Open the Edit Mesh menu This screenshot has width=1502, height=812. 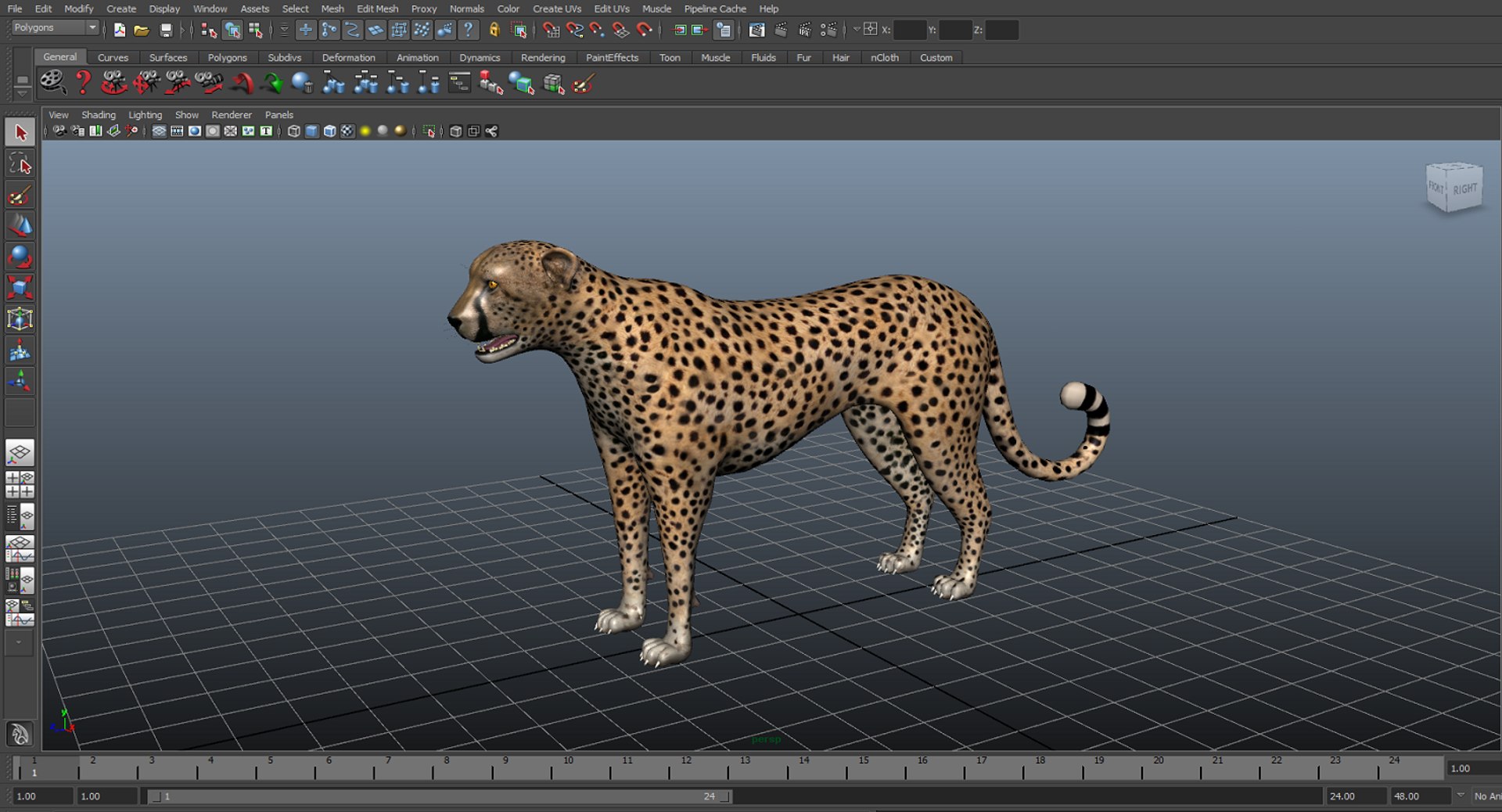(x=378, y=9)
